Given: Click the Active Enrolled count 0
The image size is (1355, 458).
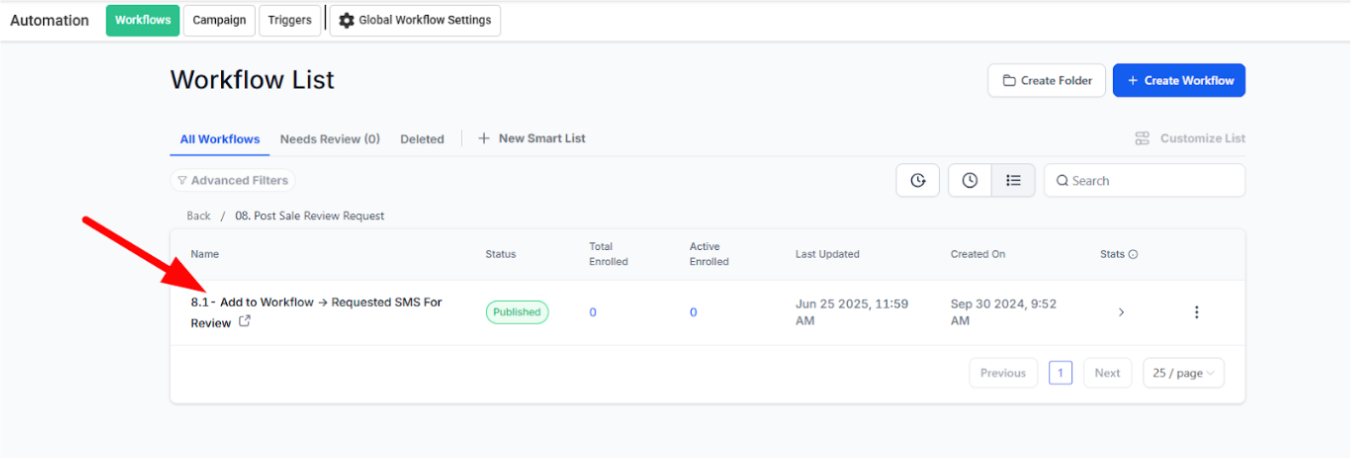Looking at the screenshot, I should pos(693,312).
